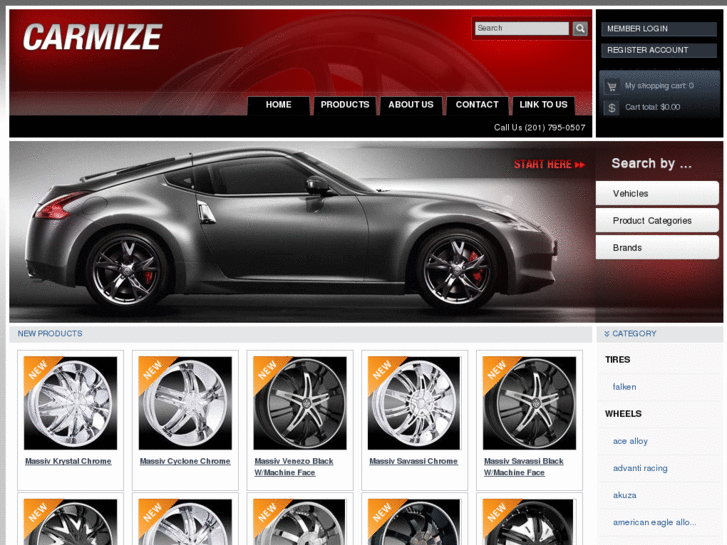Click the Search input field
The image size is (727, 545).
pos(522,28)
